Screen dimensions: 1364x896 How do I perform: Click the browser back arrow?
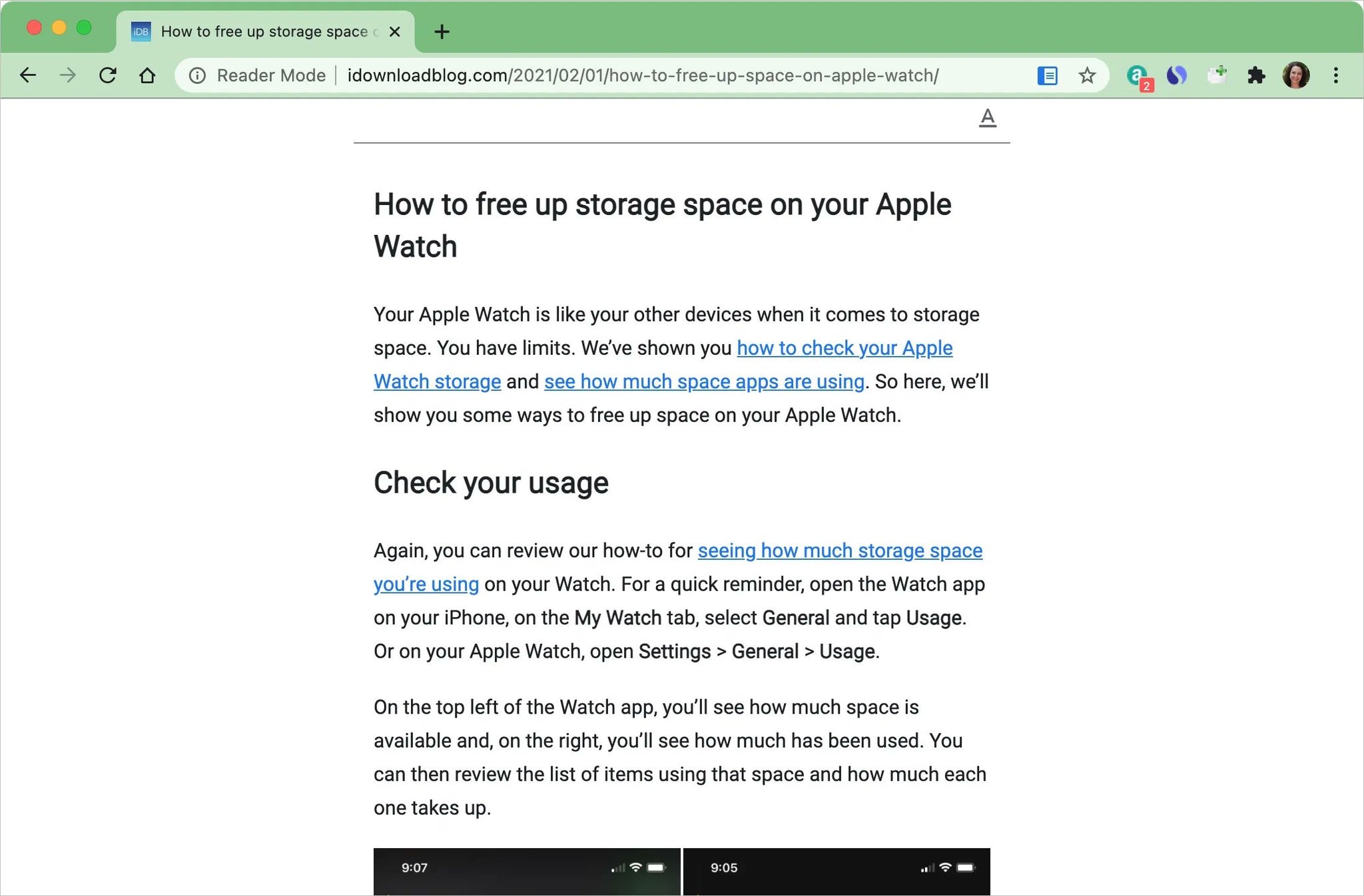pyautogui.click(x=27, y=75)
